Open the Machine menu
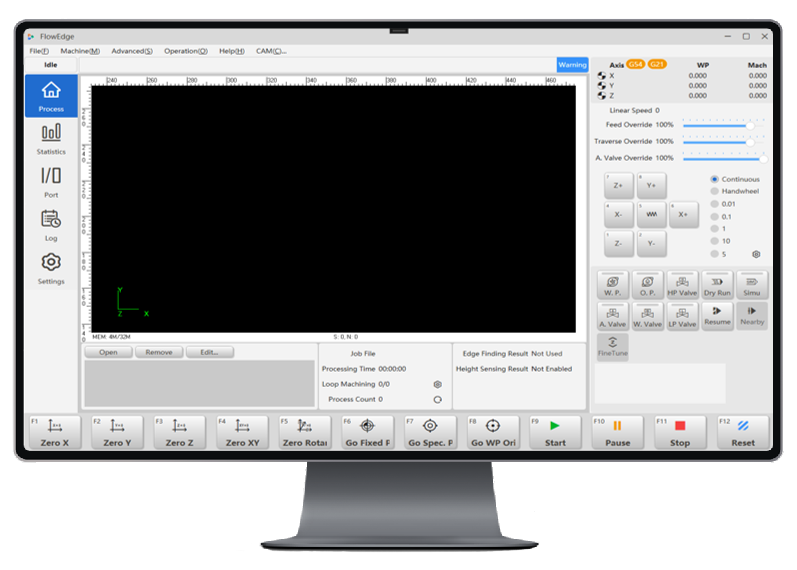797x570 pixels. (80, 51)
